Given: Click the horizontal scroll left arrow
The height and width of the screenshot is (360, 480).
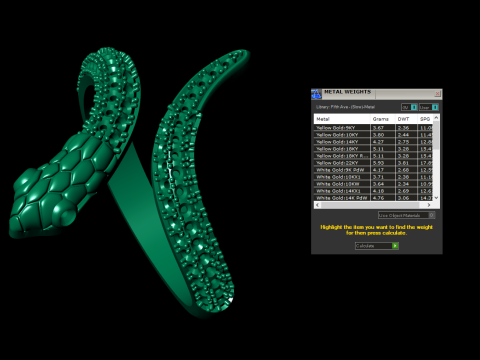Looking at the screenshot, I should click(317, 205).
